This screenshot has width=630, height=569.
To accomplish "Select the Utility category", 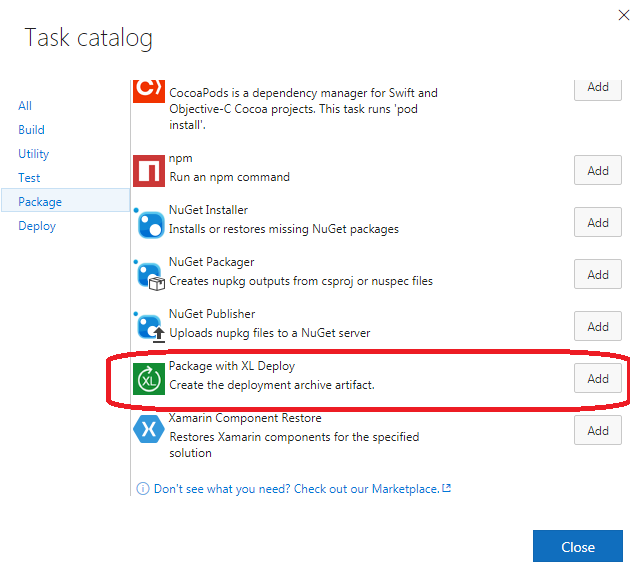I will (34, 154).
